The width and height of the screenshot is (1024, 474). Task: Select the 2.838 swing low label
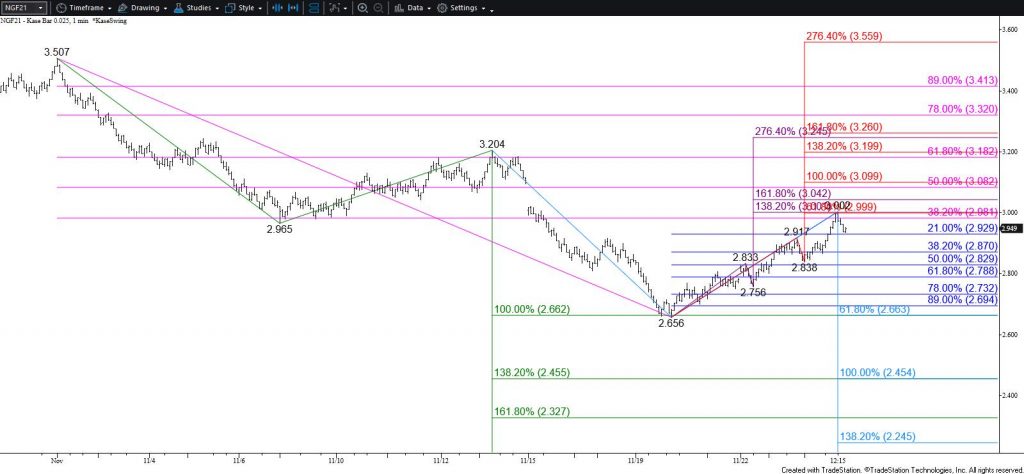pyautogui.click(x=805, y=267)
